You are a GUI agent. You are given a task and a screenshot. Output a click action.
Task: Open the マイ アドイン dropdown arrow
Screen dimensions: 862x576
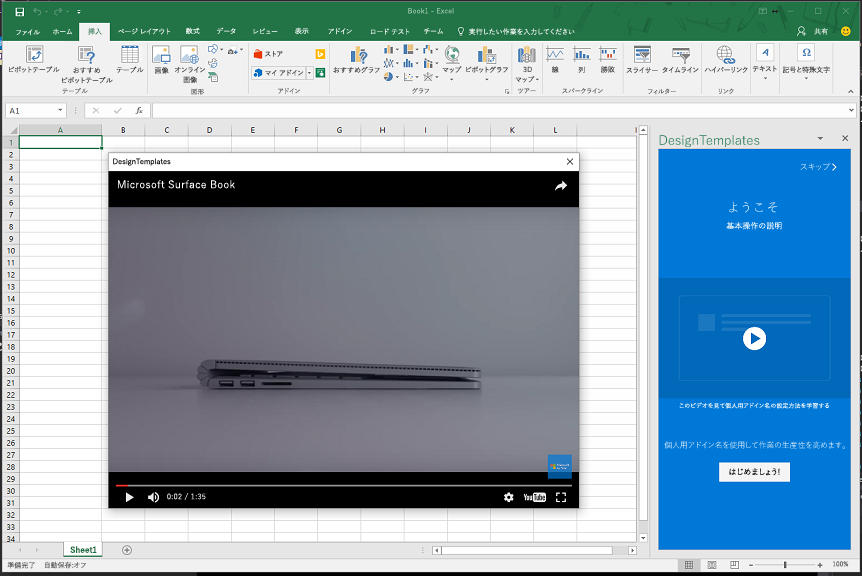(x=310, y=72)
